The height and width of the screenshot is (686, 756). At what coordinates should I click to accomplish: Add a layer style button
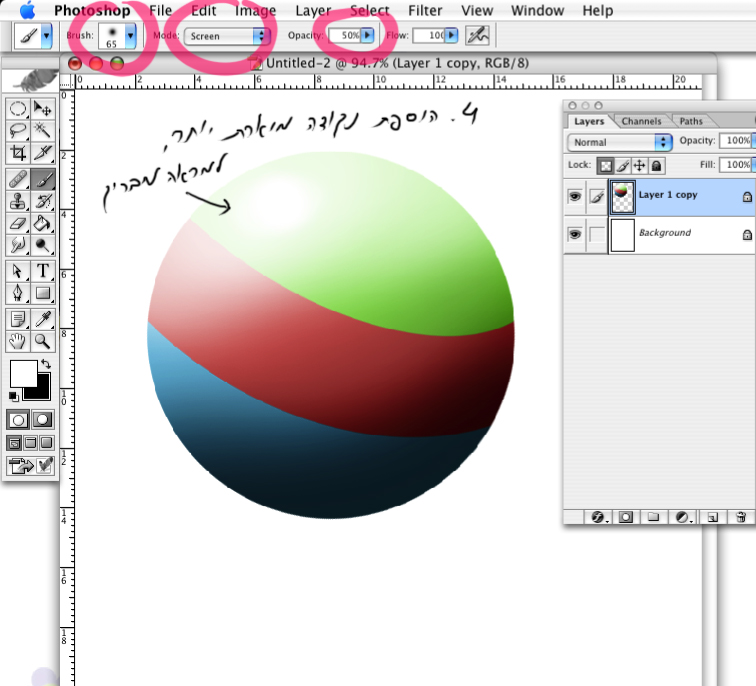pyautogui.click(x=598, y=517)
